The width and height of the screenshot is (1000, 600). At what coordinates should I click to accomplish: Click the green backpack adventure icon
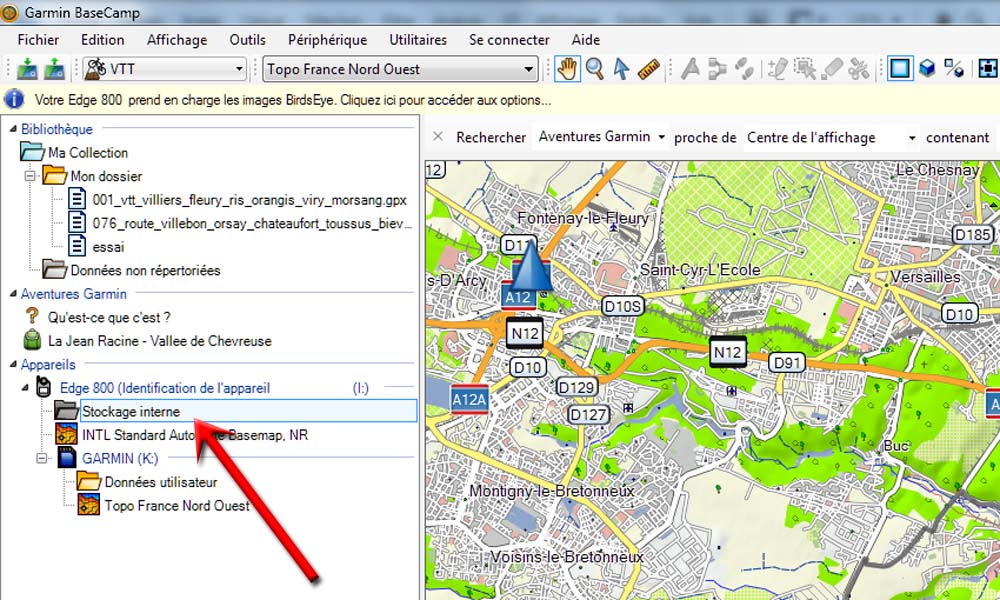coord(32,340)
